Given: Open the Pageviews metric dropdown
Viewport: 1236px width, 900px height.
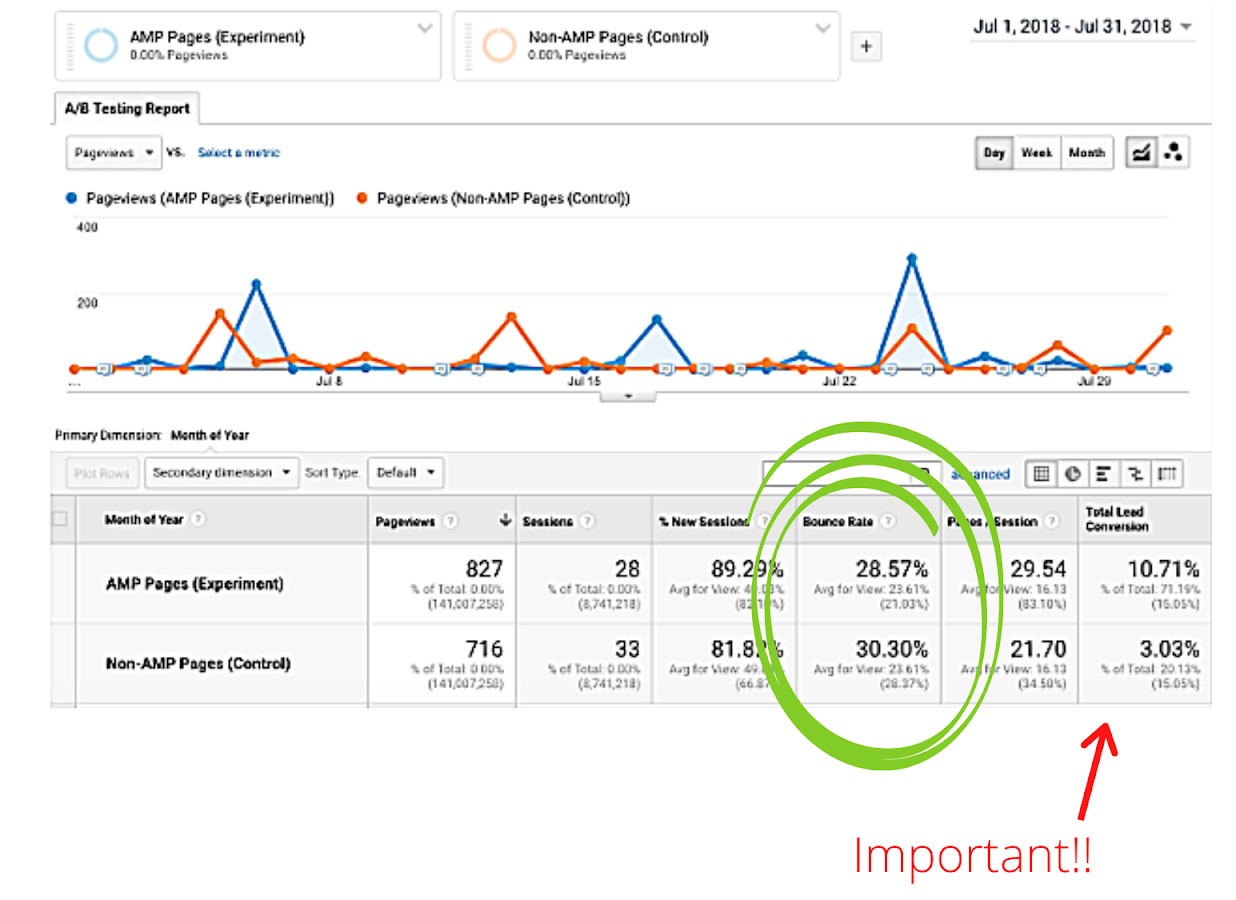Looking at the screenshot, I should coord(113,153).
